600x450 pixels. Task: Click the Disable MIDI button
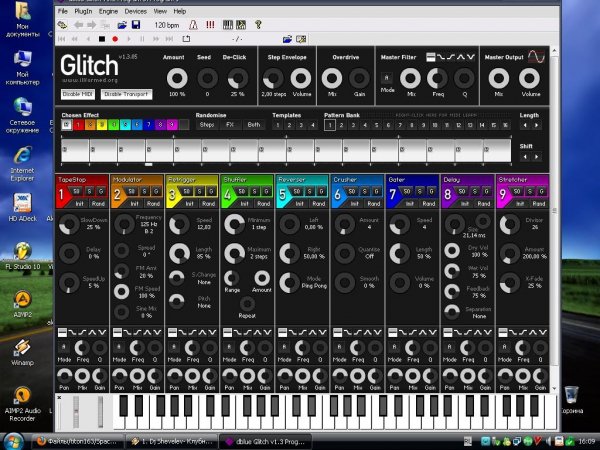(x=78, y=94)
